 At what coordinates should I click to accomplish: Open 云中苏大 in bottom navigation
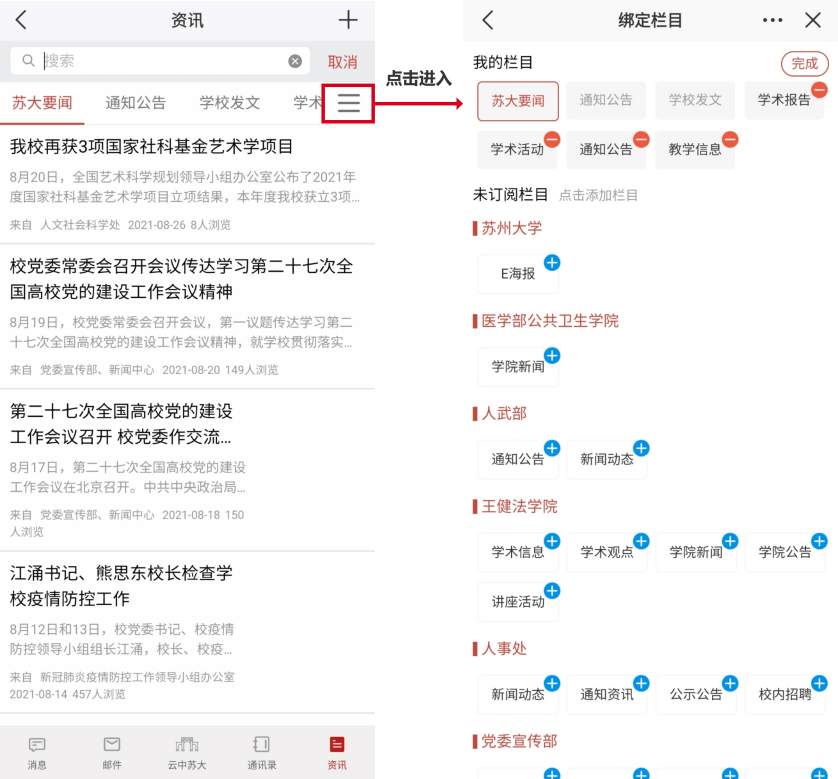(187, 752)
